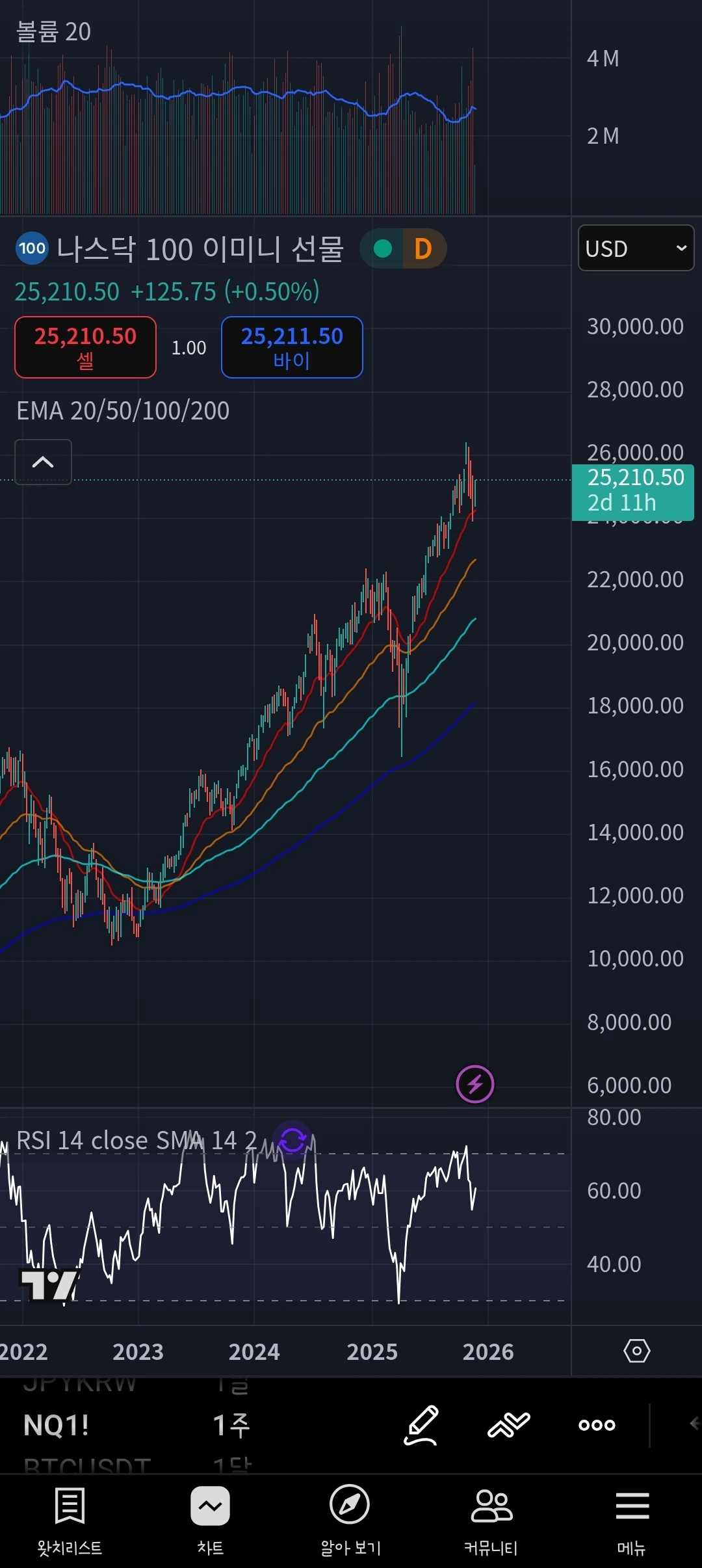
Task: Tap the TradingView logo watermark button
Action: 49,1286
